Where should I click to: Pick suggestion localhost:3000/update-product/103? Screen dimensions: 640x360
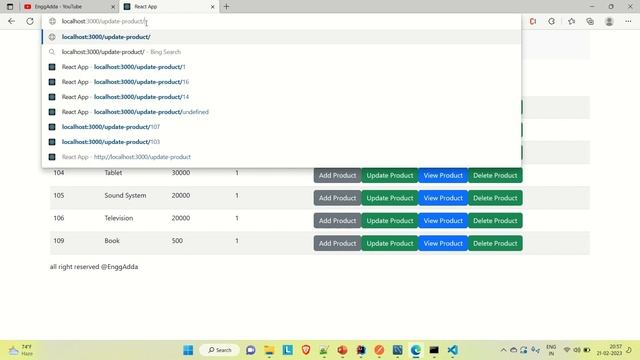pyautogui.click(x=281, y=142)
